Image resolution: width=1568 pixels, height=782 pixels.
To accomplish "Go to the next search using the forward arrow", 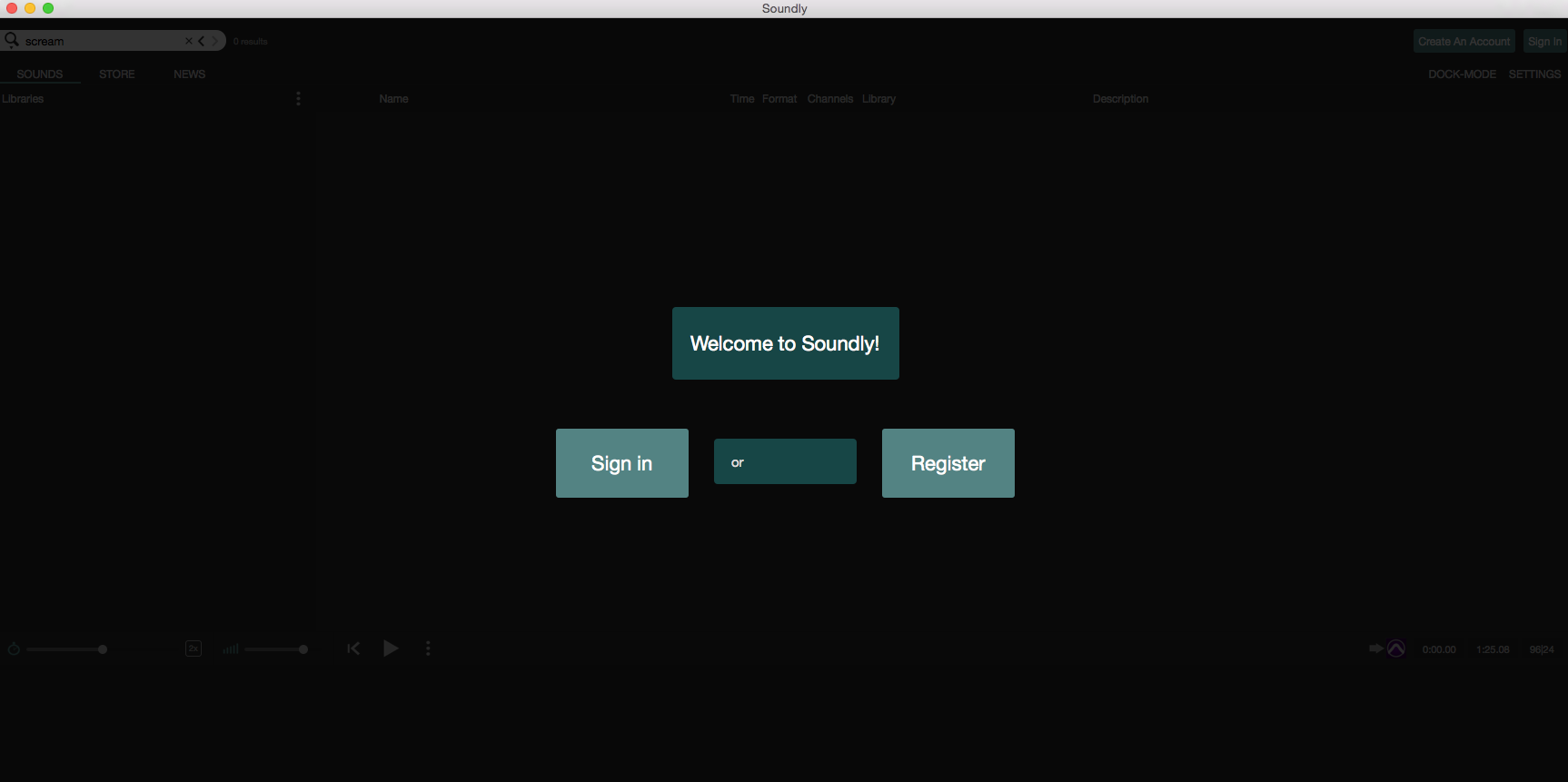I will (x=214, y=41).
